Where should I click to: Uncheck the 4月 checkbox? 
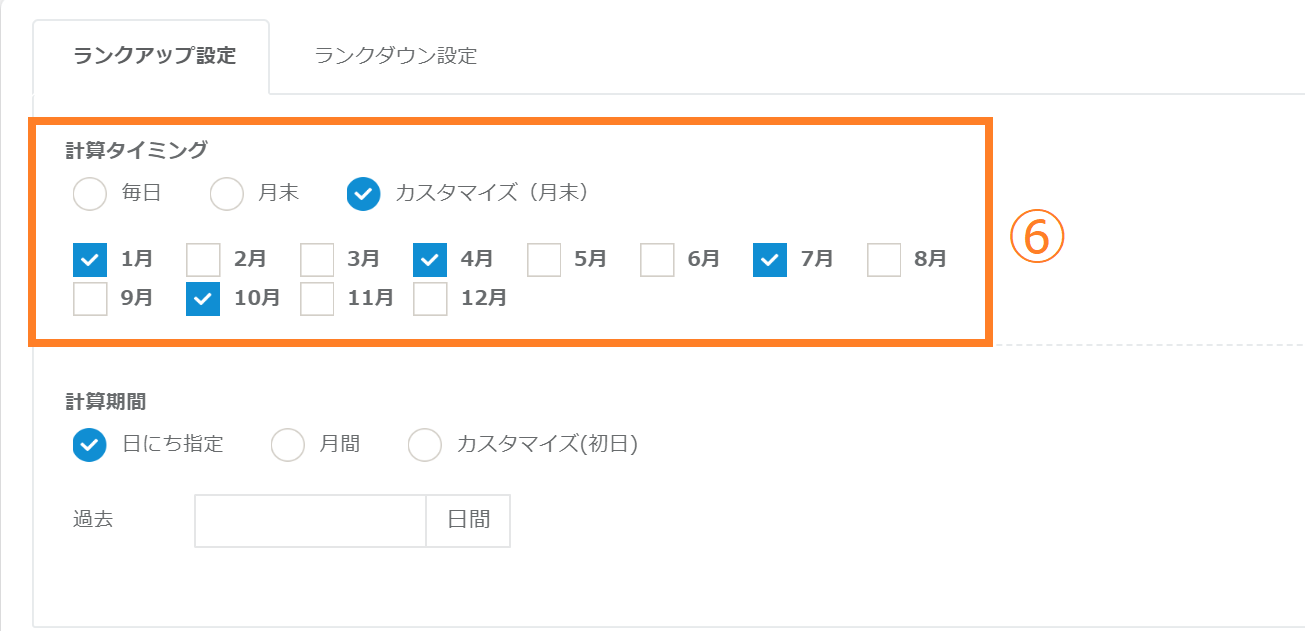430,260
